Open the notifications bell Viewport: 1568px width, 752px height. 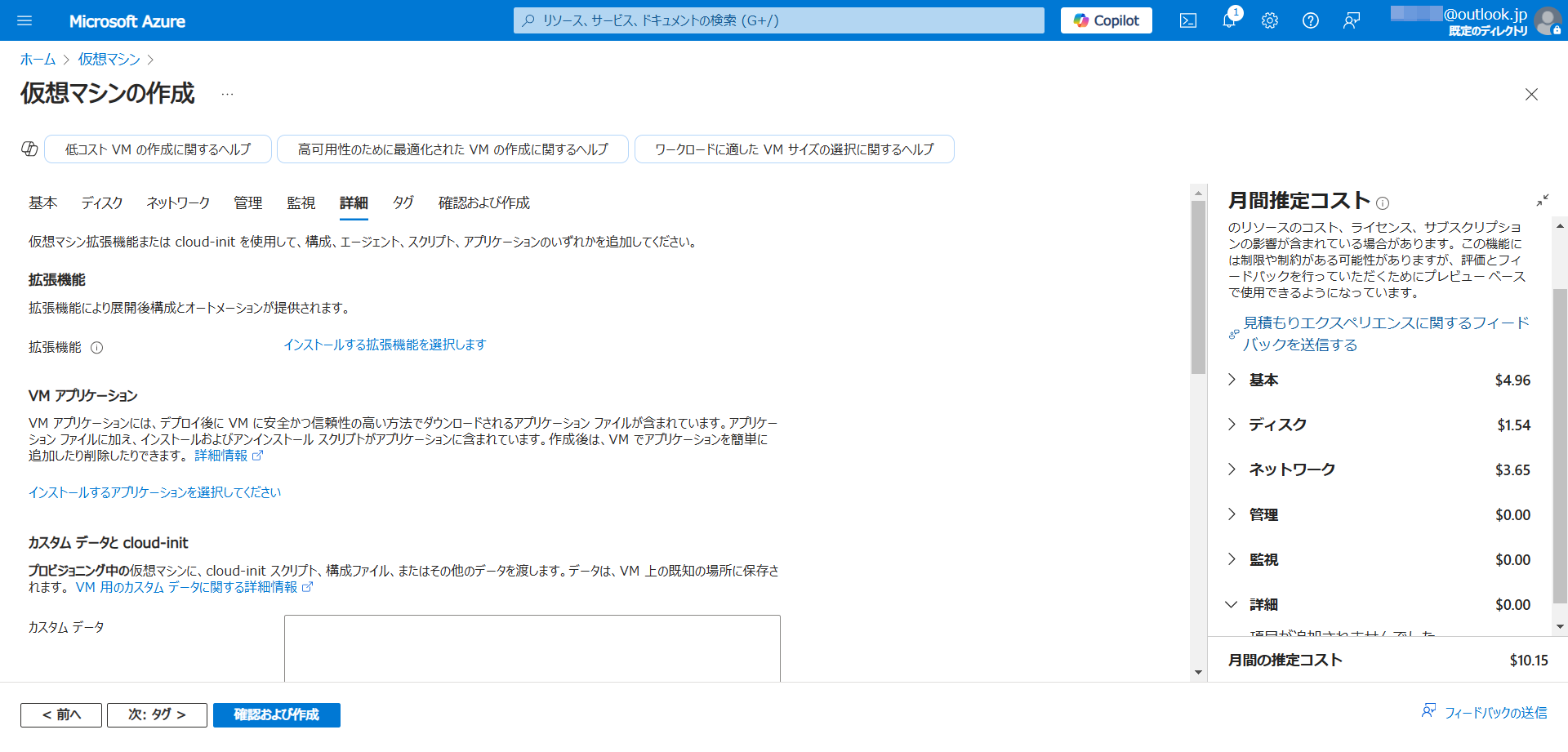tap(1229, 20)
